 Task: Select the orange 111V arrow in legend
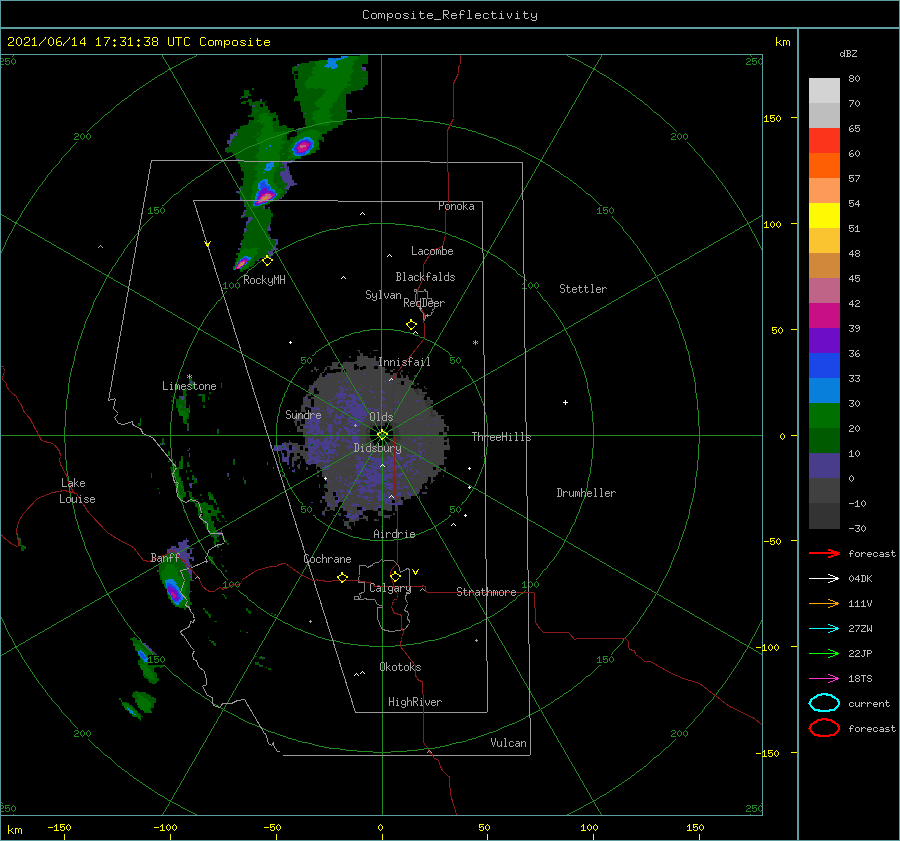coord(824,603)
